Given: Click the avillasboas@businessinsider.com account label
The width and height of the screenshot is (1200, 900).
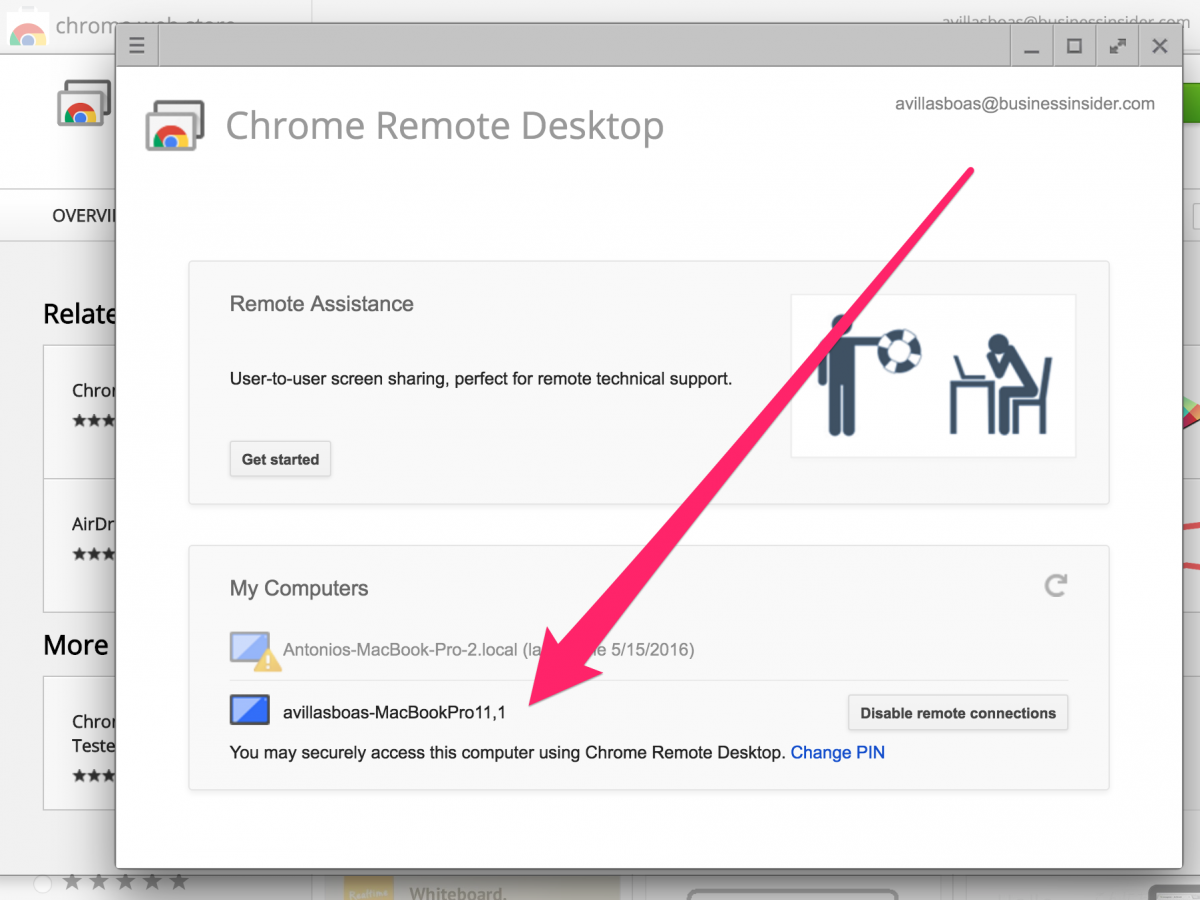Looking at the screenshot, I should (1024, 104).
